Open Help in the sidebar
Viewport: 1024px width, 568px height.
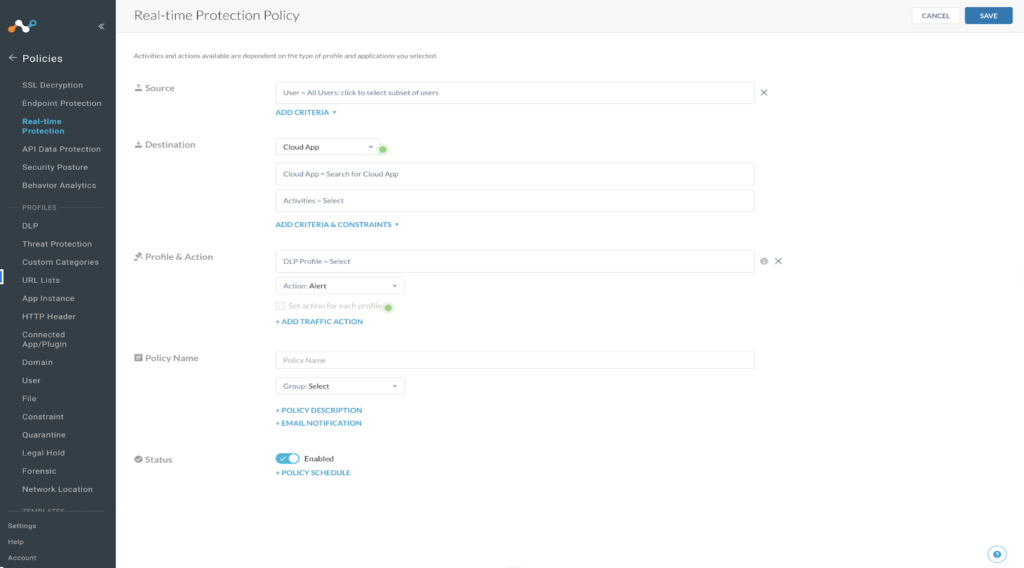[x=16, y=542]
